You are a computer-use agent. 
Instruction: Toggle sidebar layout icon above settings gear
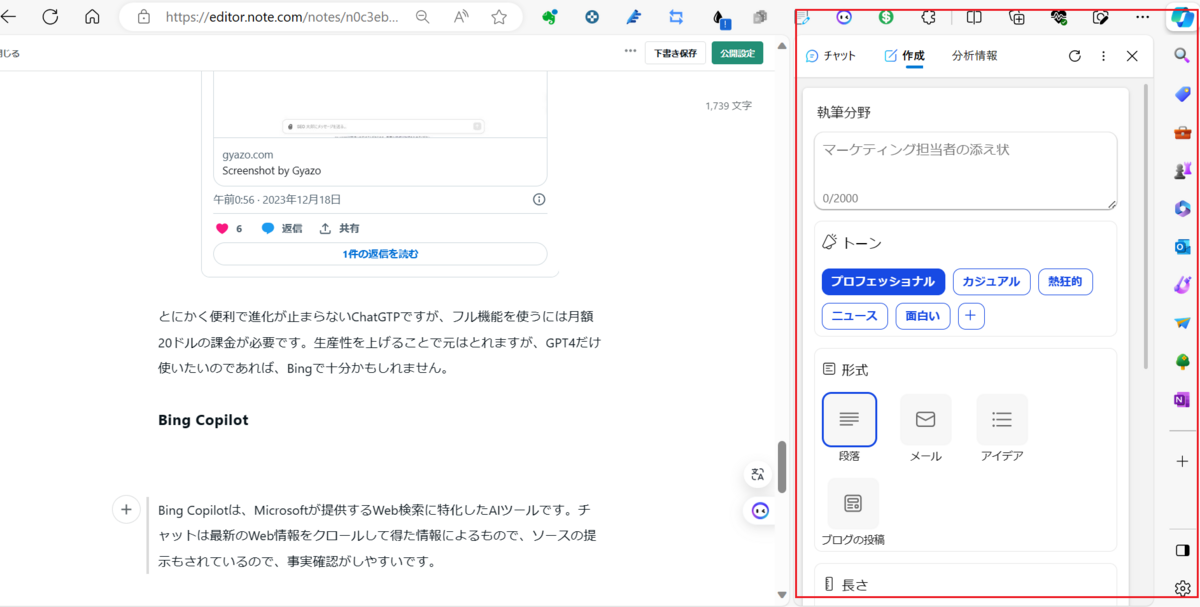click(x=1182, y=550)
